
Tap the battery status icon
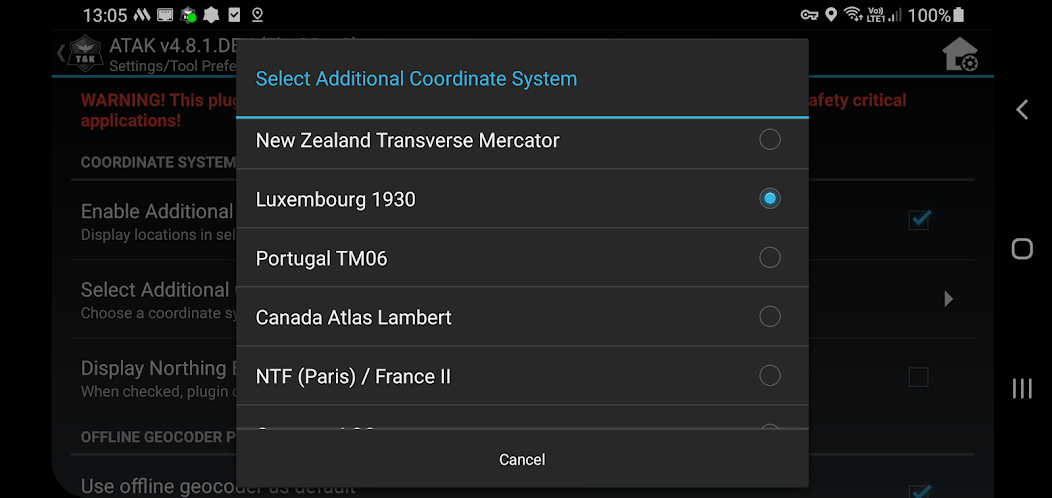[959, 15]
